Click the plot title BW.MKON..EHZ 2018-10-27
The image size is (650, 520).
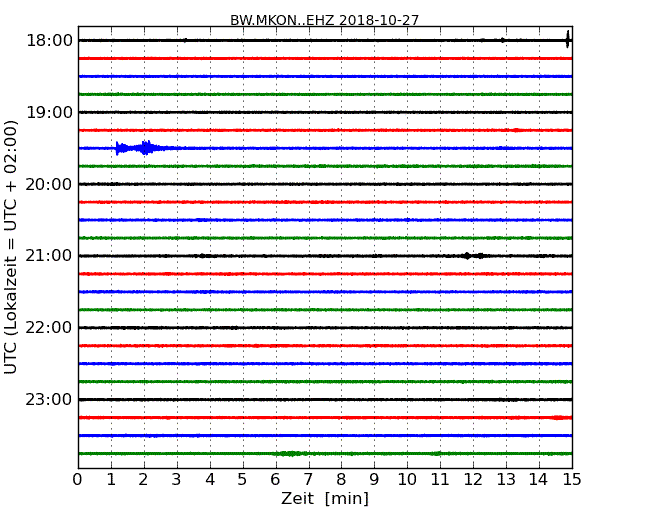coord(325,20)
